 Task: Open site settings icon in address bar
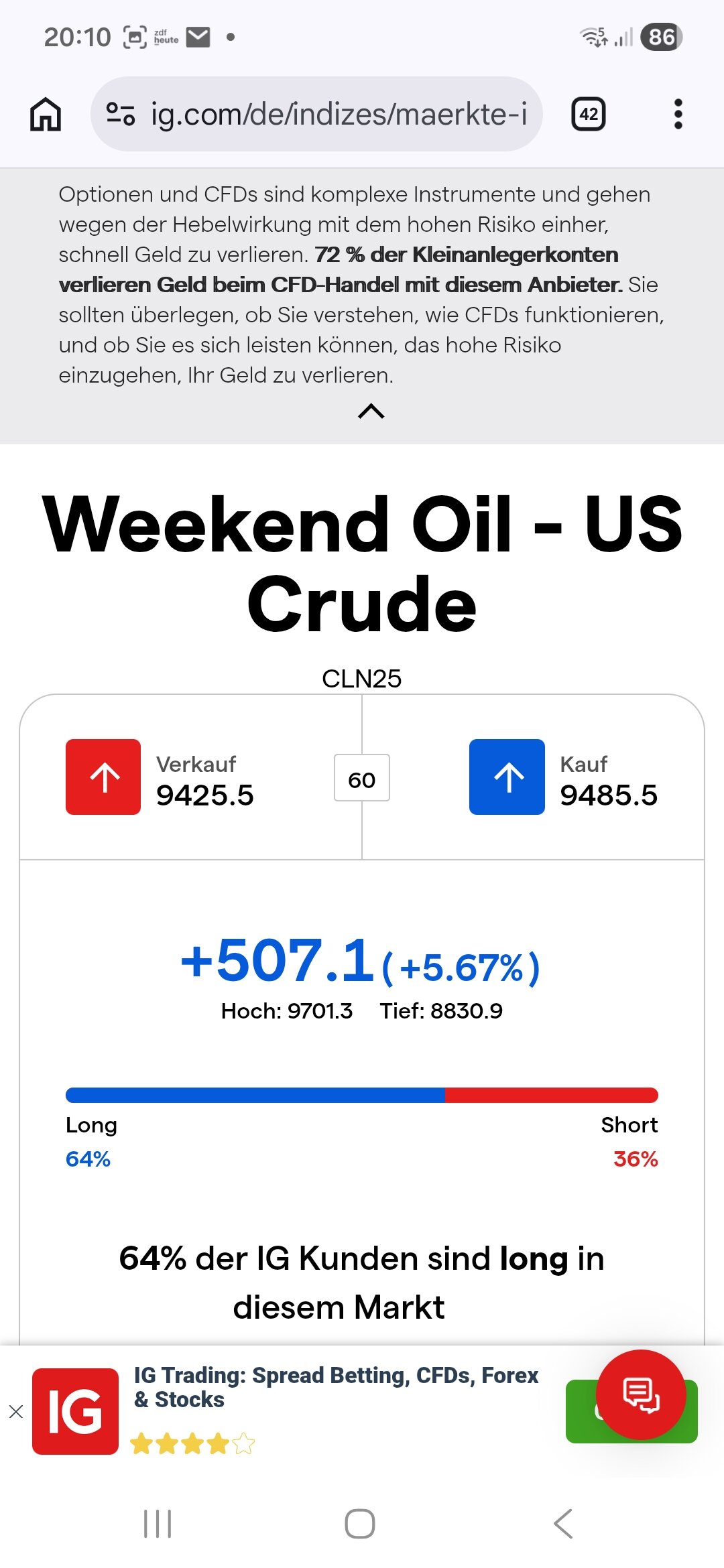pyautogui.click(x=121, y=114)
